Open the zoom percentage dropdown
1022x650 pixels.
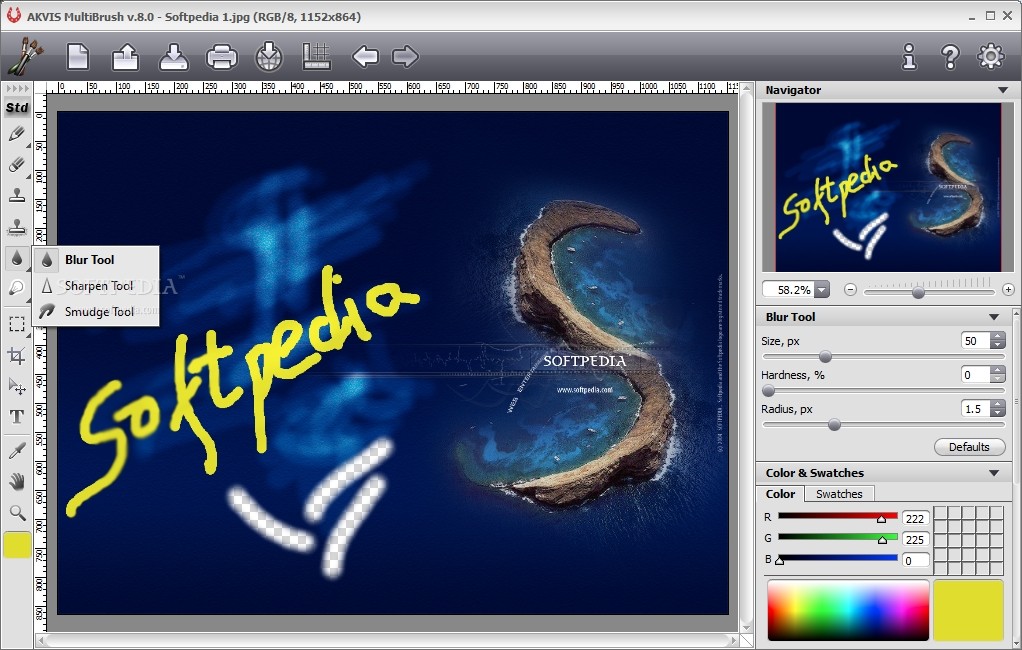pyautogui.click(x=822, y=289)
